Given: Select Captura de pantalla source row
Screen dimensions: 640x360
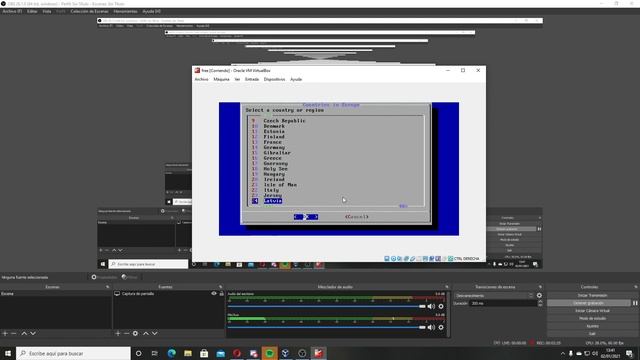Looking at the screenshot, I should click(x=169, y=293).
